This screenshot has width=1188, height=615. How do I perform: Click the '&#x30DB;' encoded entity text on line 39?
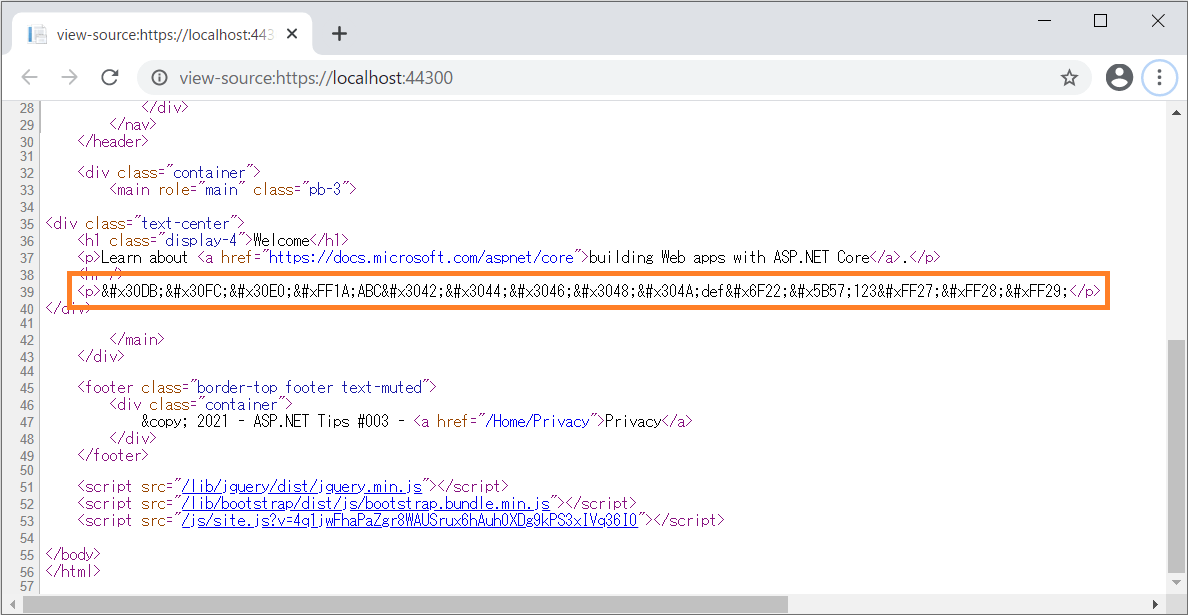pos(133,292)
